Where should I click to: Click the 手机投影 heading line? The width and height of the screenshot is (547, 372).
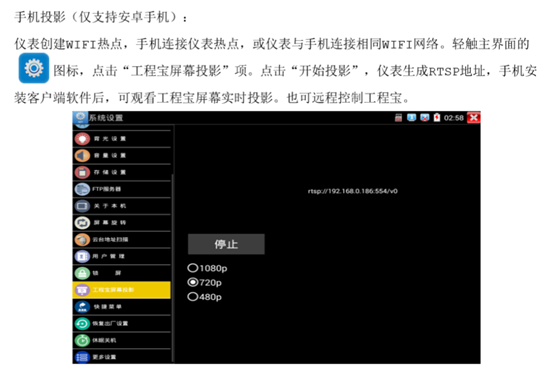(x=101, y=17)
